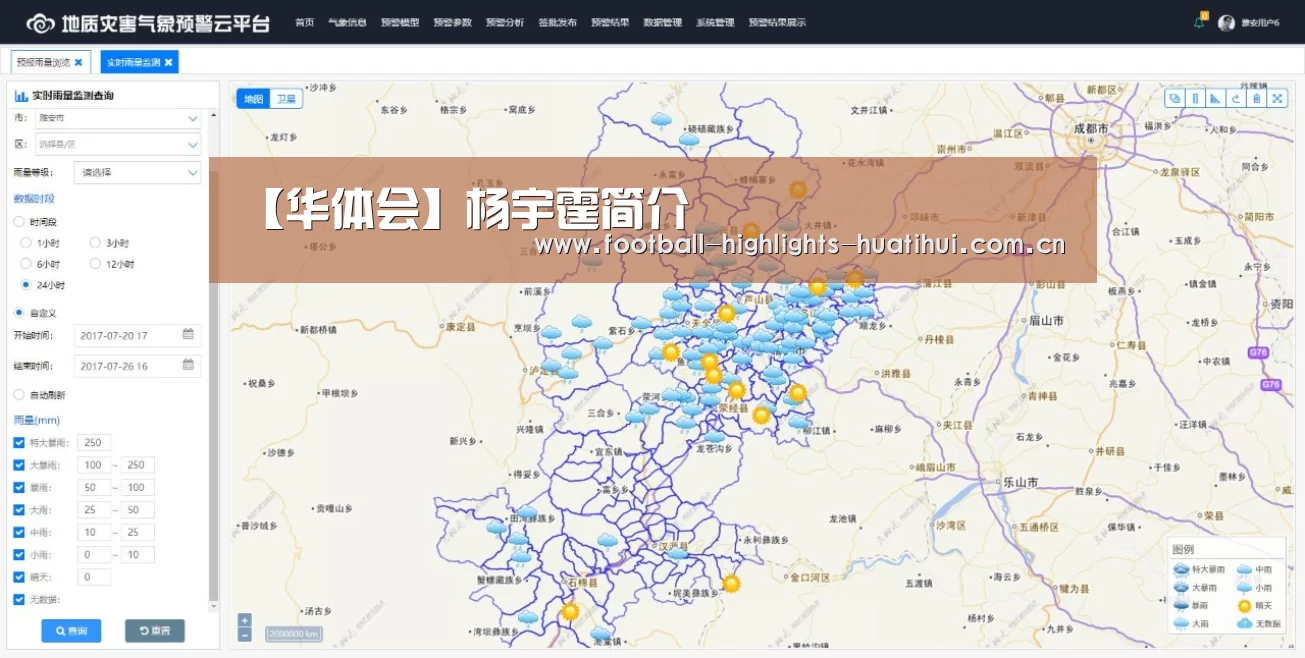Select the 1小时 radio option
Screen dimensions: 1305x658
click(x=27, y=242)
